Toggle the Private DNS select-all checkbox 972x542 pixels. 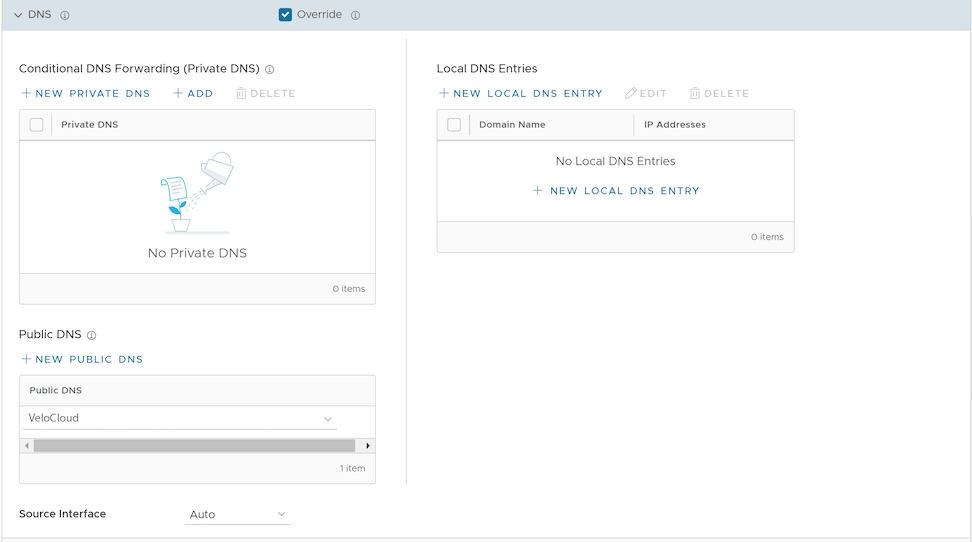point(37,125)
